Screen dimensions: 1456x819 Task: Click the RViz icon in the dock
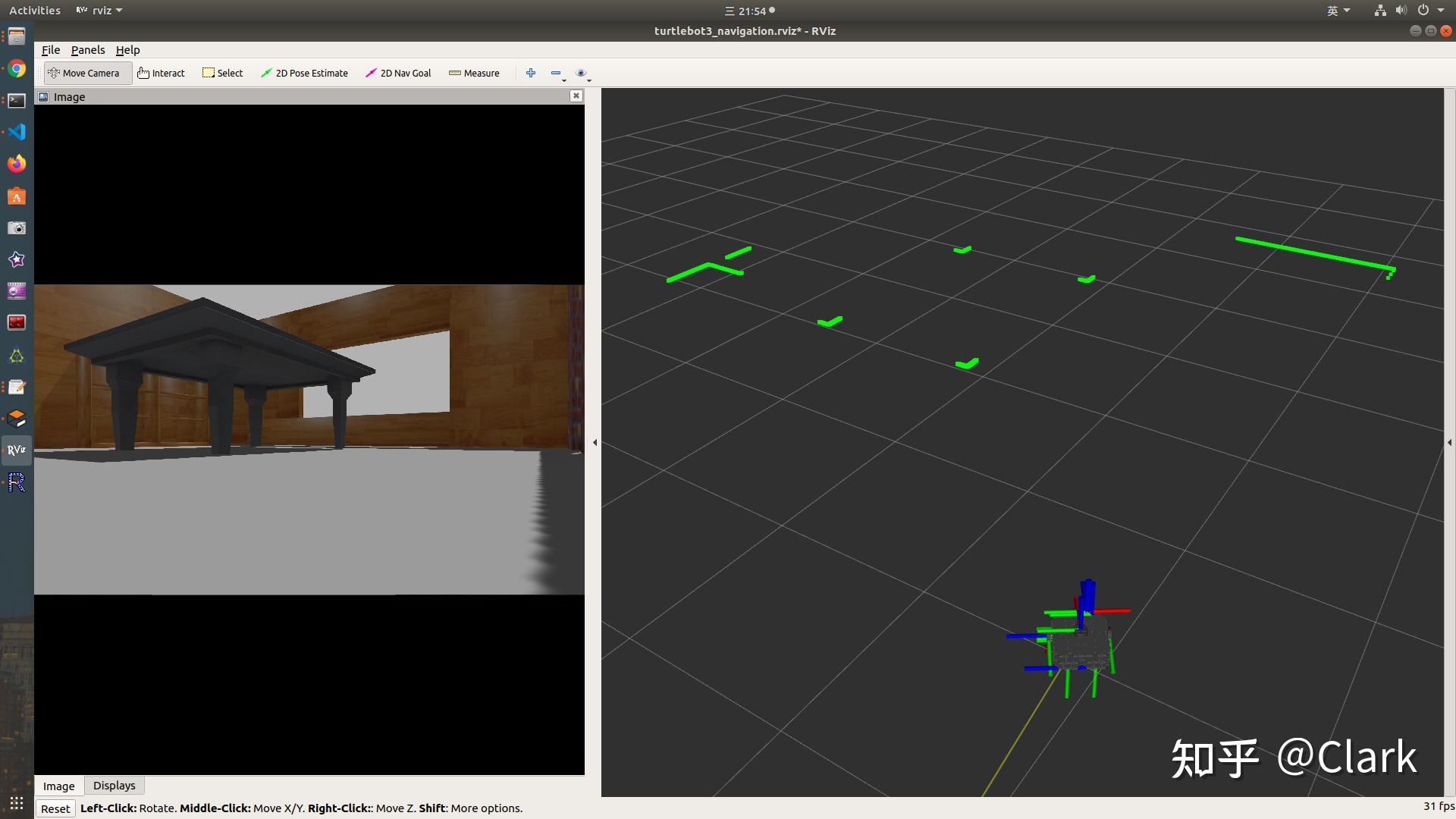pyautogui.click(x=17, y=450)
